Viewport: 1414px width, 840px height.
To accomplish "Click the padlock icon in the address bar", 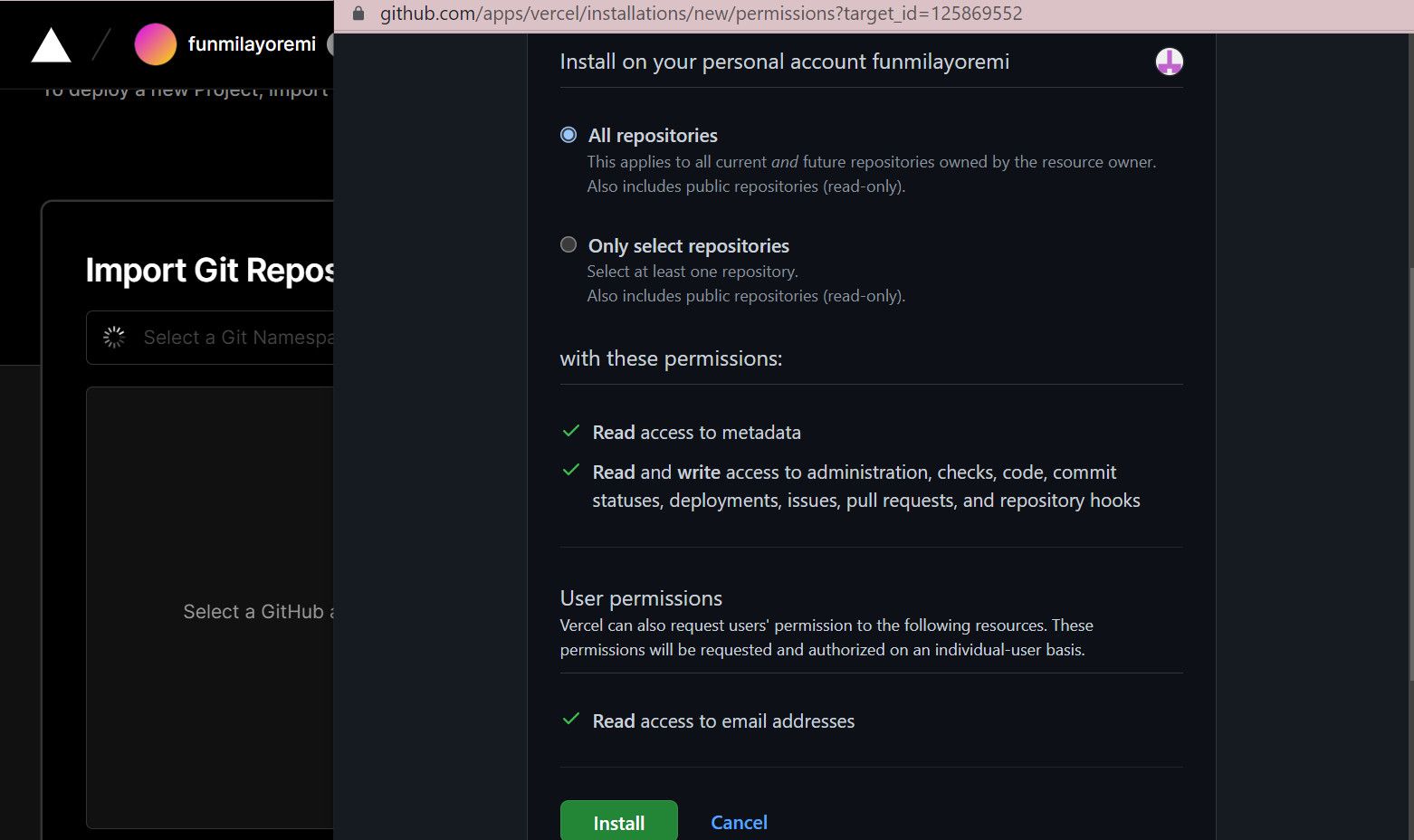I will [357, 14].
